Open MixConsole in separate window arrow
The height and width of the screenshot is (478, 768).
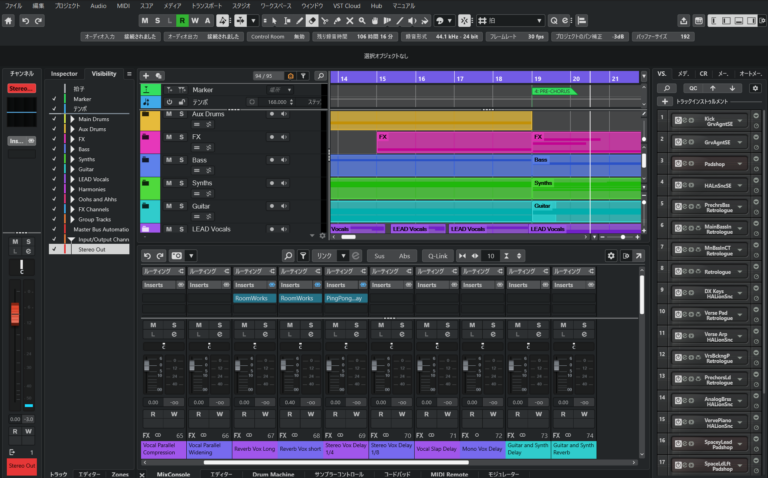pyautogui.click(x=639, y=256)
